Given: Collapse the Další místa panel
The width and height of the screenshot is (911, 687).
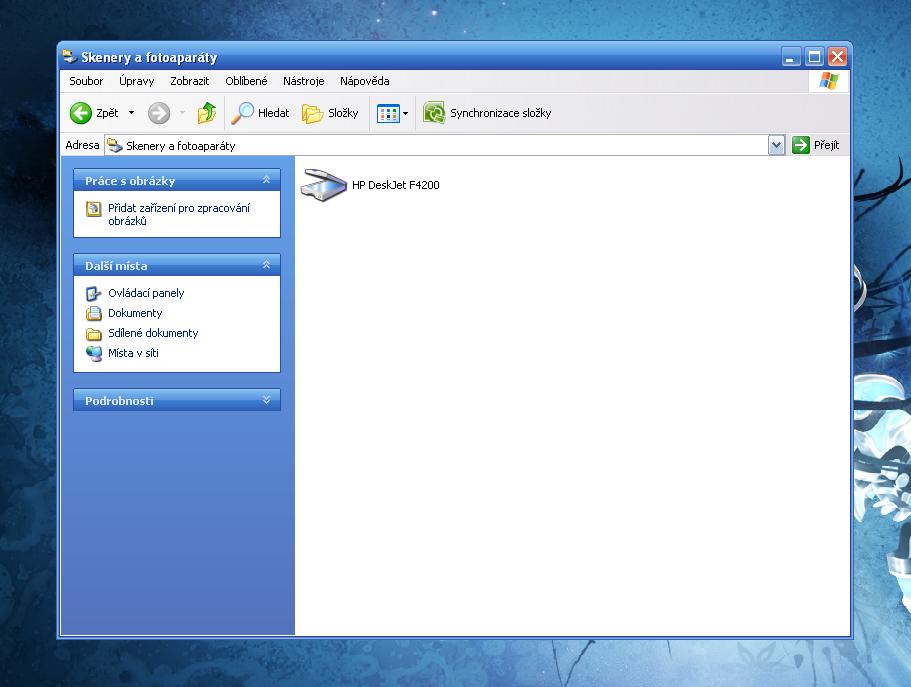Looking at the screenshot, I should click(x=266, y=265).
